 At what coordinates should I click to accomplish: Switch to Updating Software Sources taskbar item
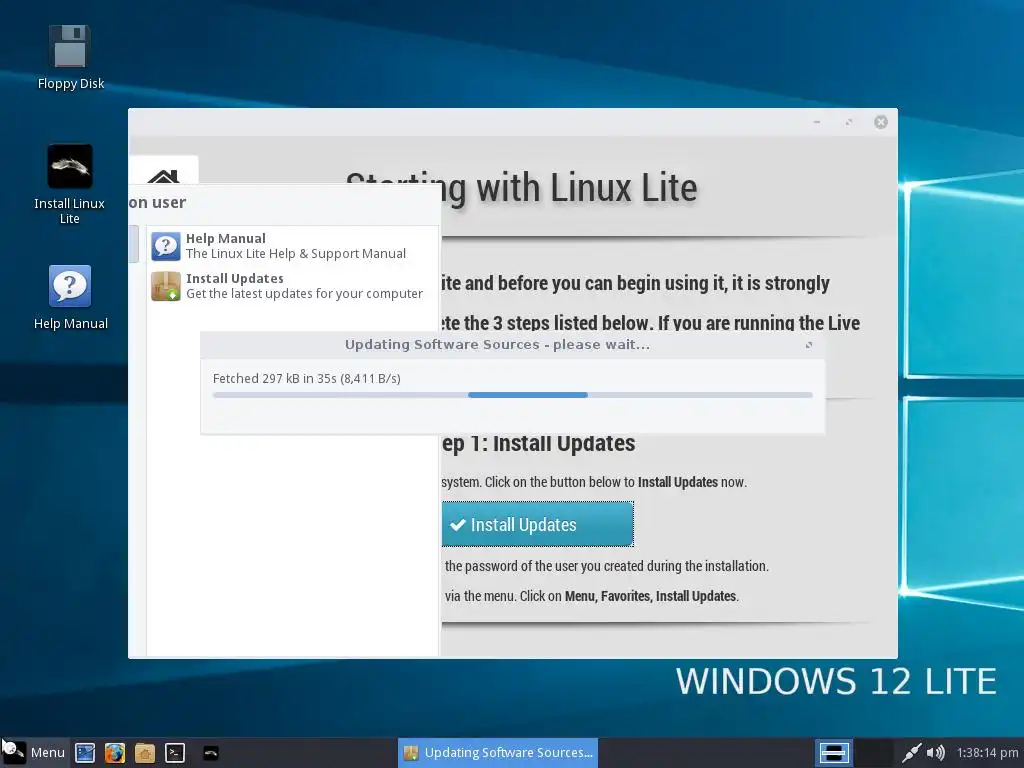[x=498, y=753]
